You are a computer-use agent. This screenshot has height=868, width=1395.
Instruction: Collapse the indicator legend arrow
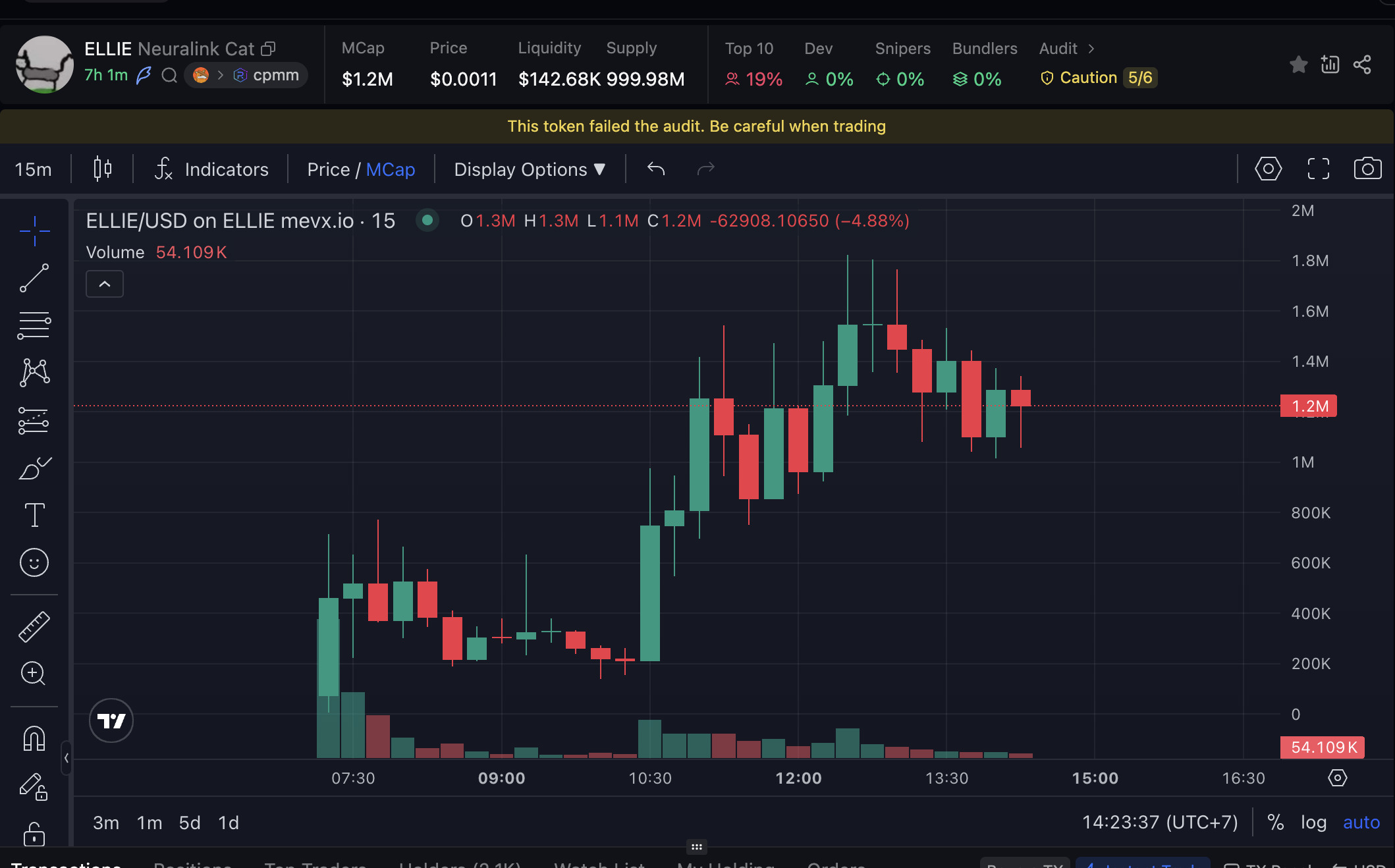point(105,284)
